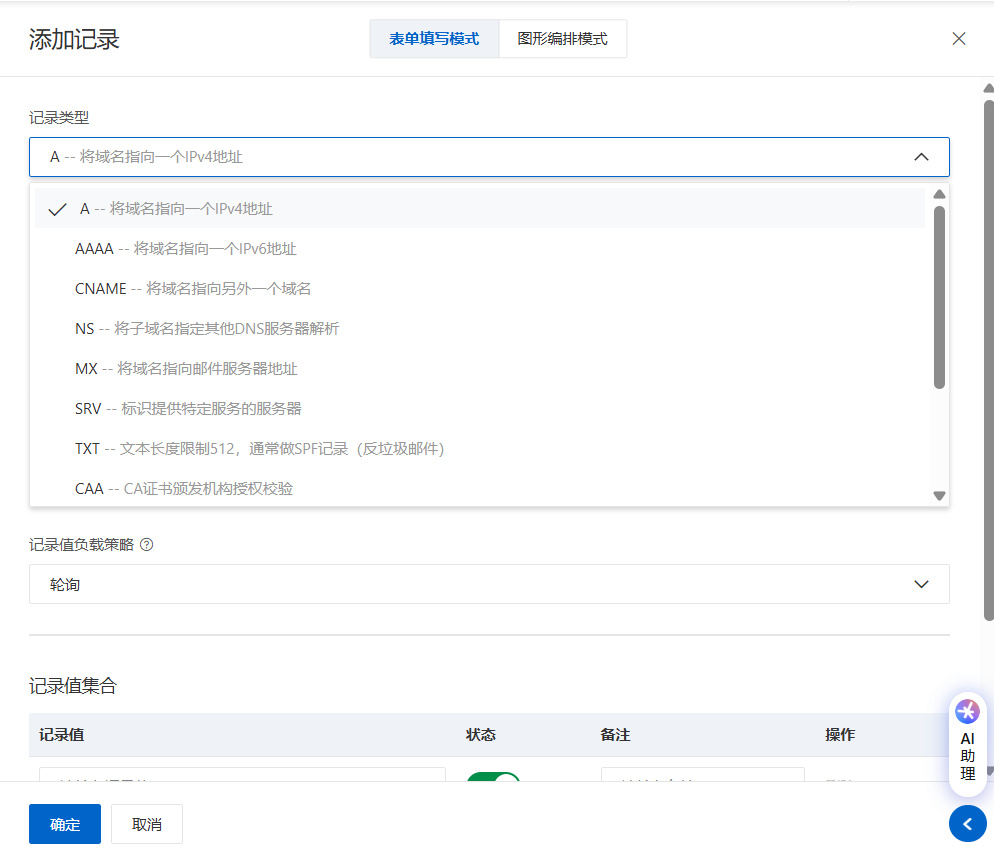Switch to 表单填写模式 tab

[x=434, y=39]
